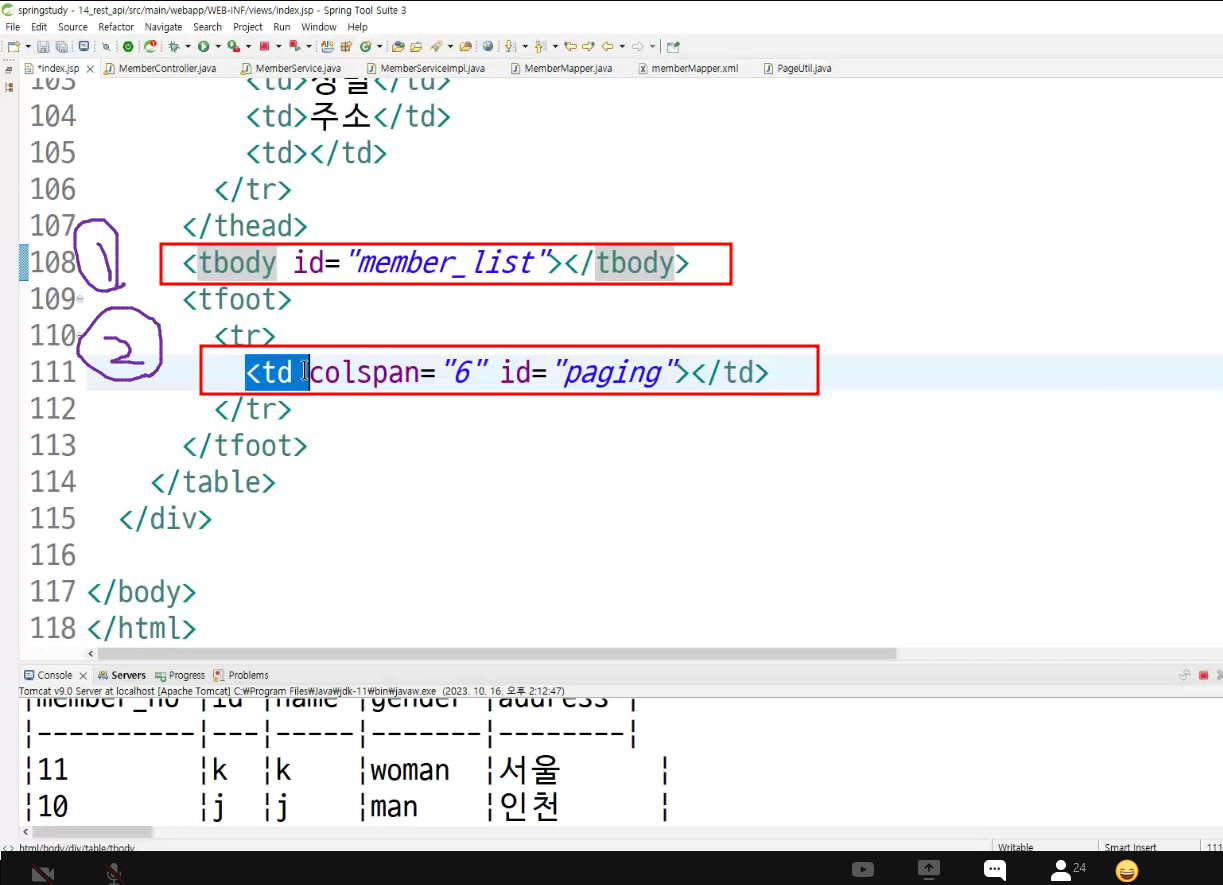Open the Refactor menu
1223x885 pixels.
(x=116, y=27)
